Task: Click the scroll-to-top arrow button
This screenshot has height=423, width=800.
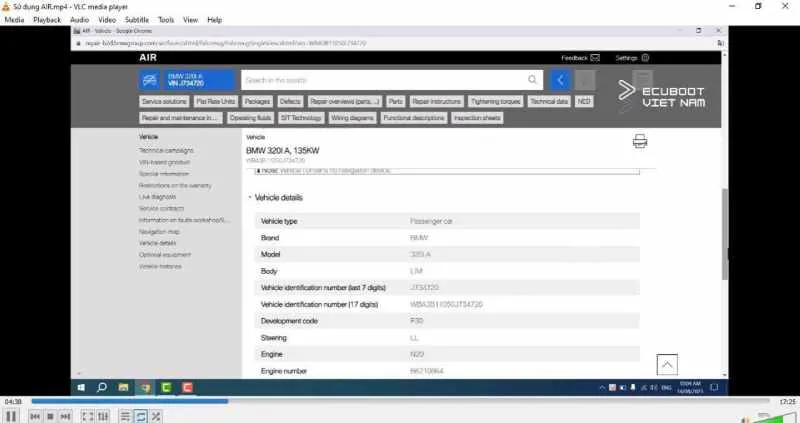Action: click(667, 365)
